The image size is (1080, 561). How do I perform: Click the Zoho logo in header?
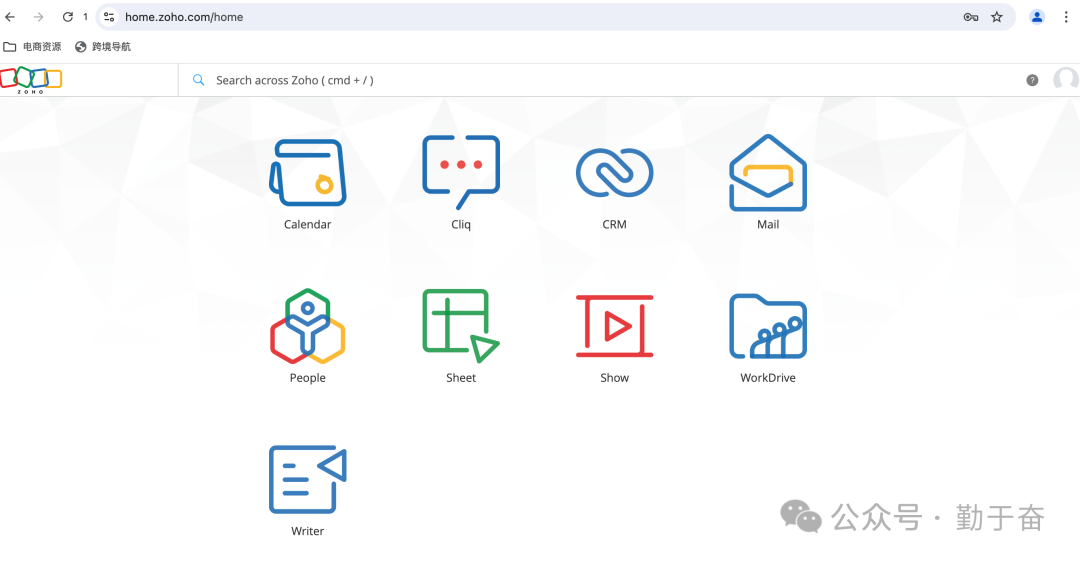click(x=31, y=80)
